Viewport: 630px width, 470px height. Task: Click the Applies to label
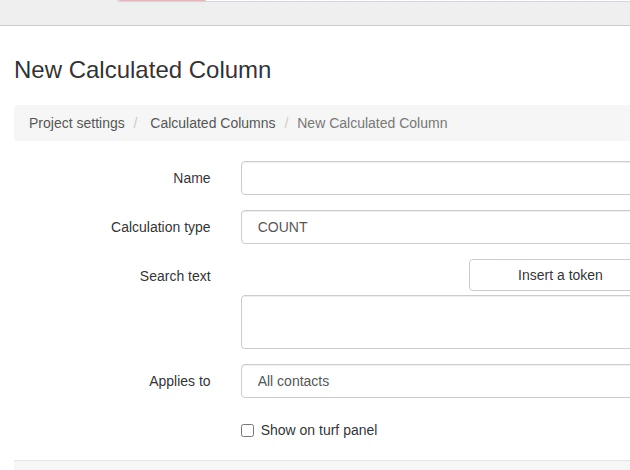[180, 381]
